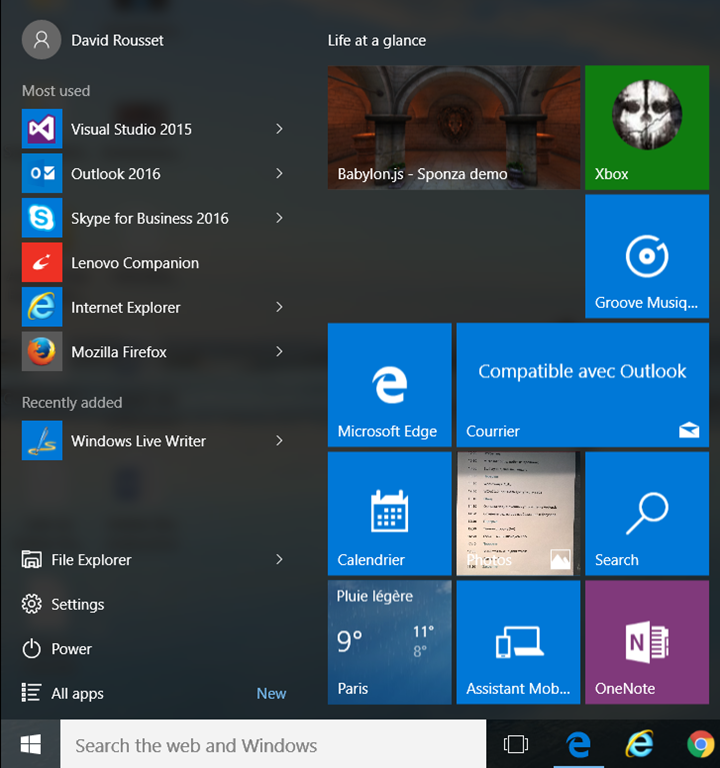The height and width of the screenshot is (768, 720).
Task: Click the Settings label
Action: (x=78, y=604)
